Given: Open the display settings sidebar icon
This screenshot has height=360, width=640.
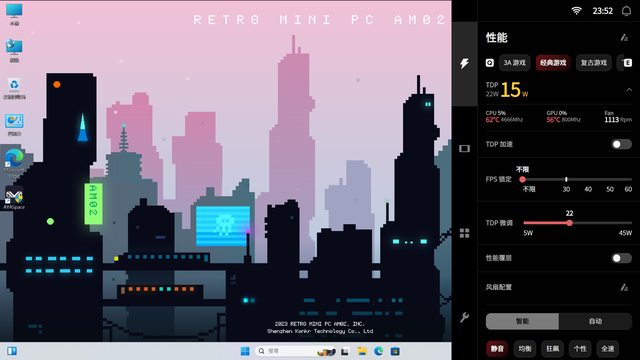Looking at the screenshot, I should (464, 149).
